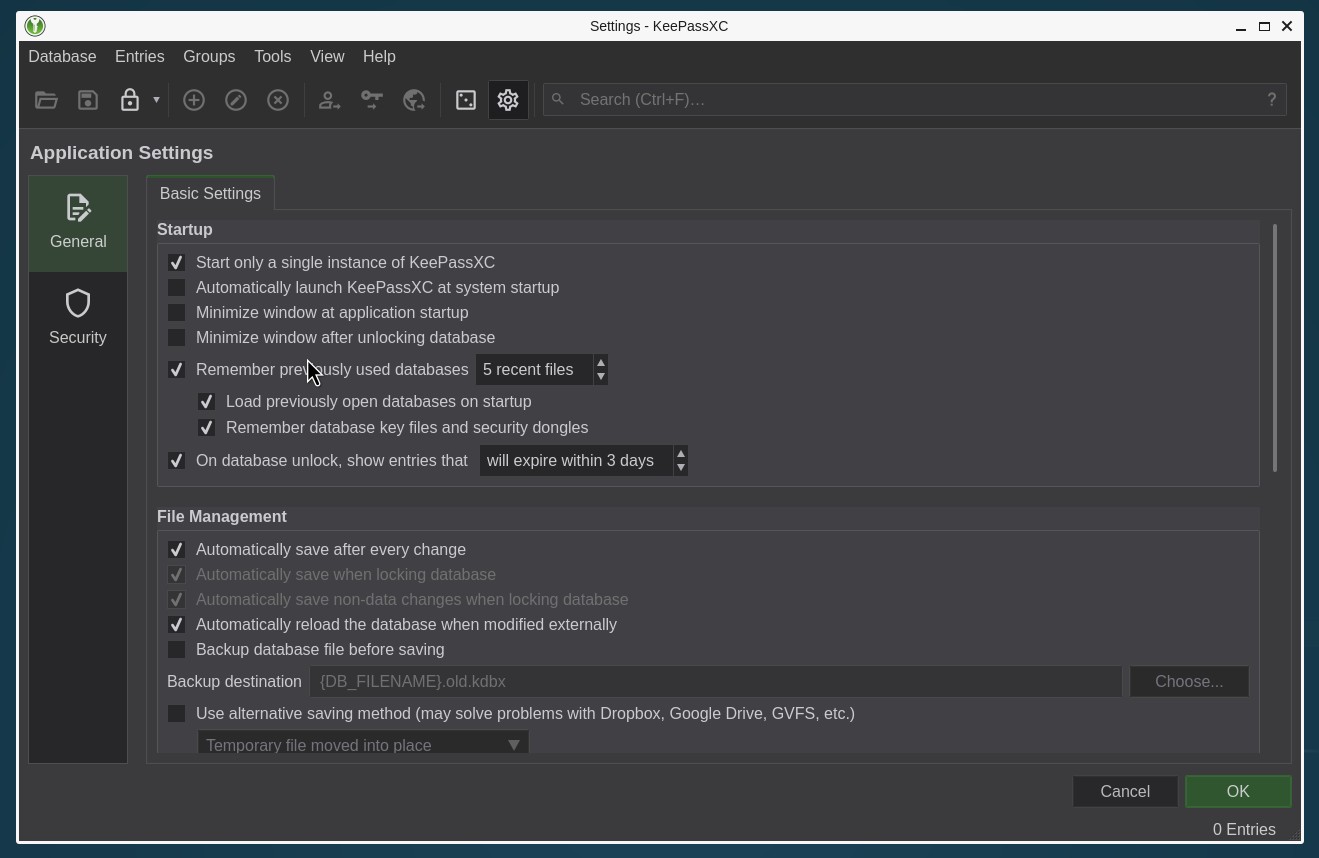The image size is (1319, 858).
Task: Open the Groups menu
Action: (209, 57)
